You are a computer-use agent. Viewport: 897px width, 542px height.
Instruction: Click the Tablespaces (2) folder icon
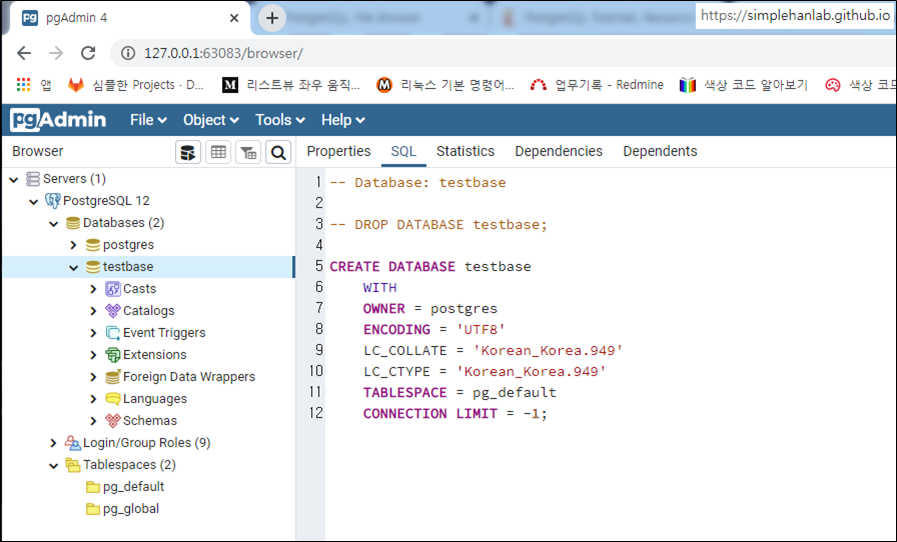click(73, 465)
